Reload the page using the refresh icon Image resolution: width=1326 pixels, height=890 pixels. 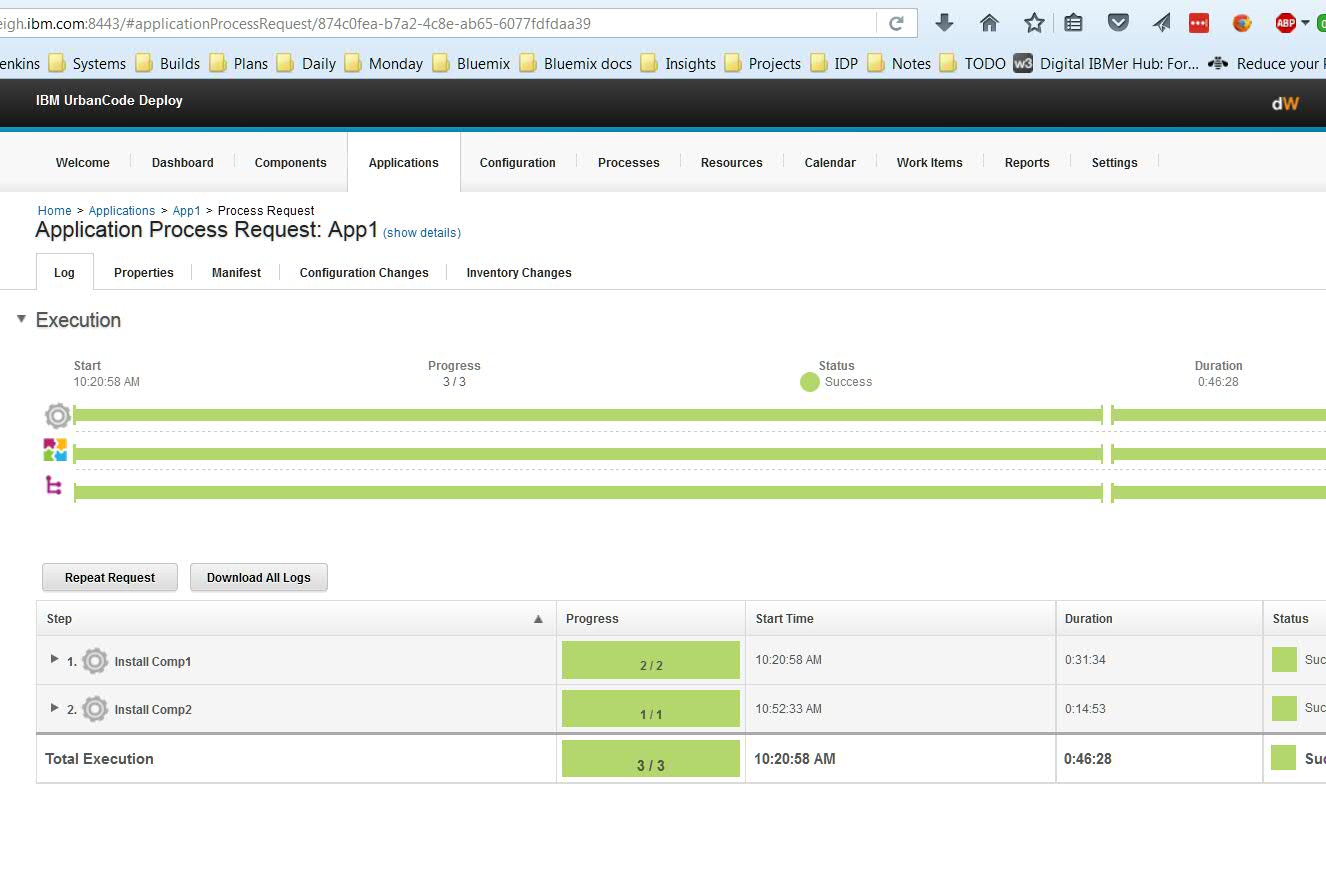pos(898,21)
